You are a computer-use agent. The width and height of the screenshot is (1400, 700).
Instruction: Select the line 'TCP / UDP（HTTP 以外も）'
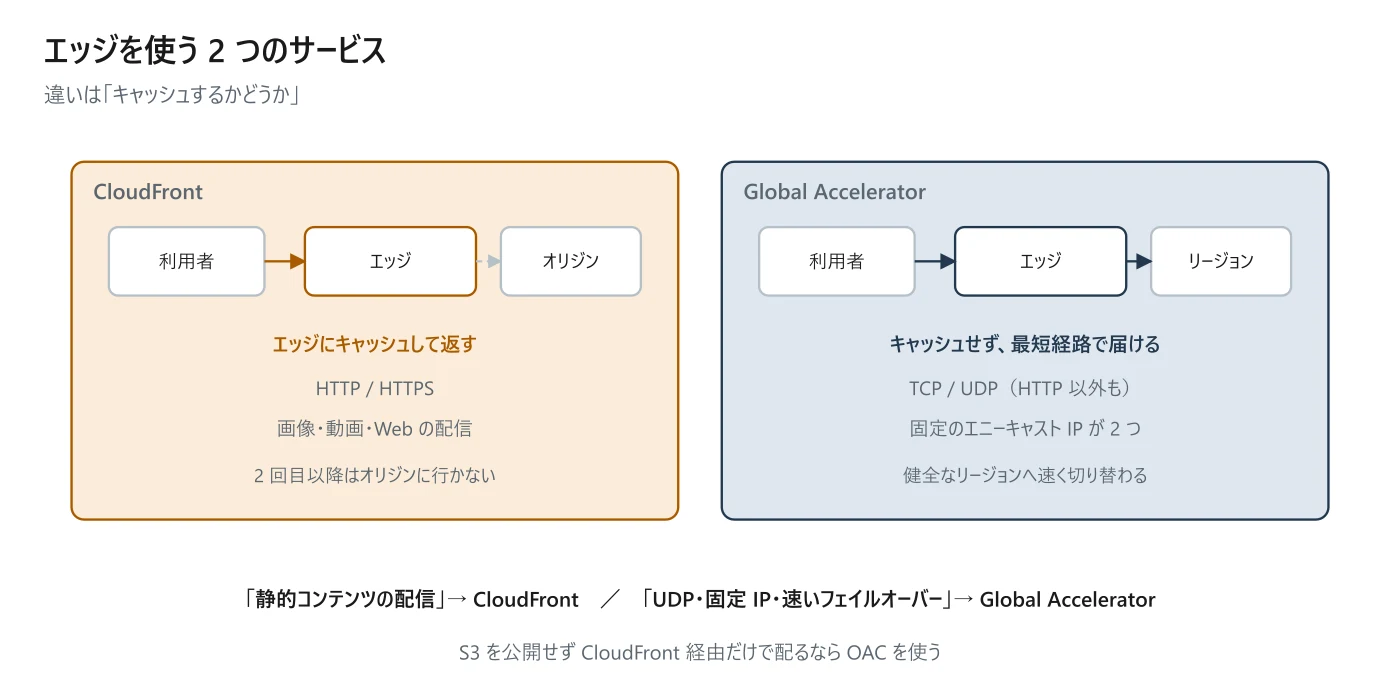click(x=1025, y=388)
